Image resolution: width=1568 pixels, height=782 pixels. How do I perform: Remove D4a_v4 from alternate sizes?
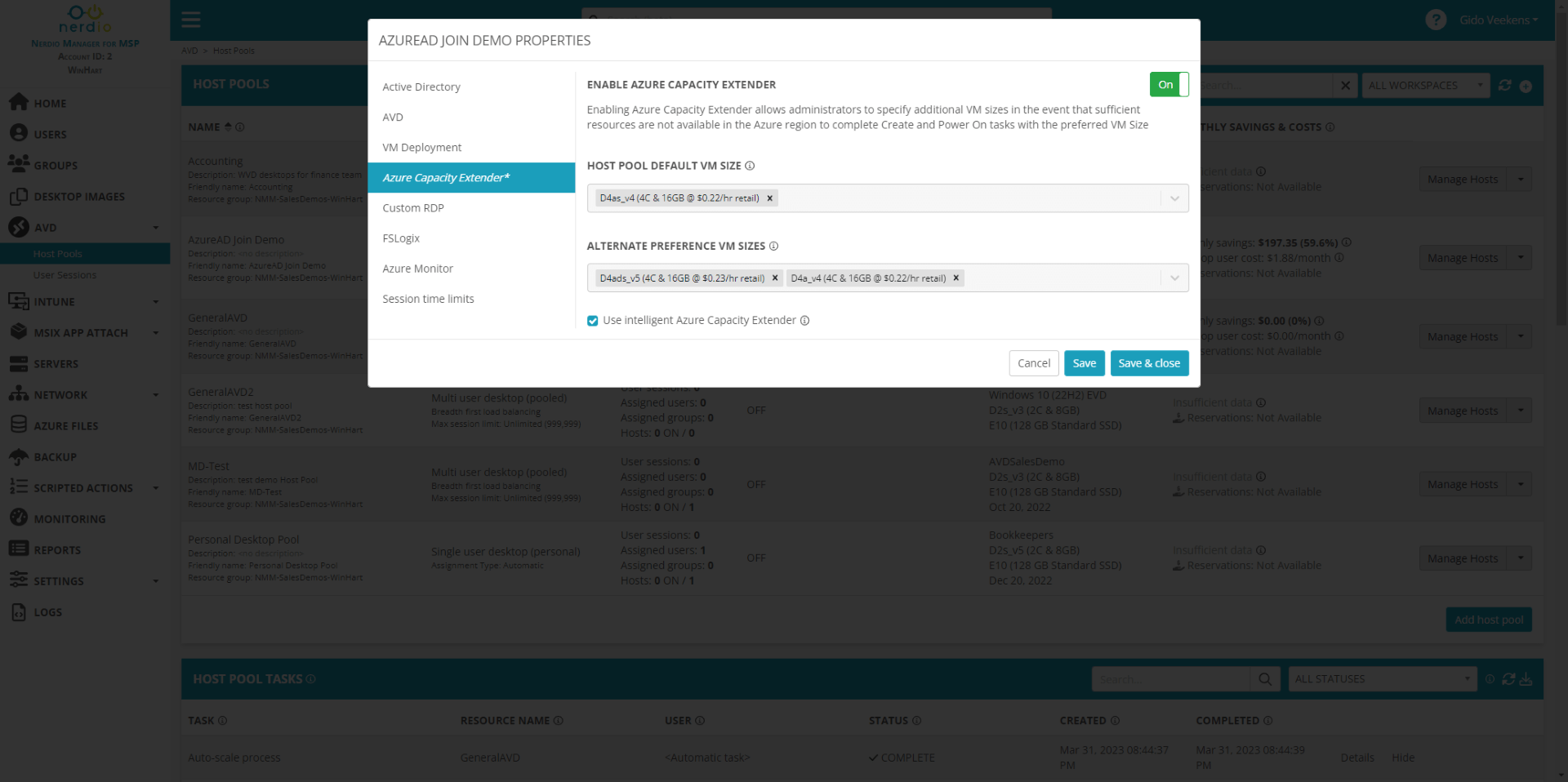point(955,278)
